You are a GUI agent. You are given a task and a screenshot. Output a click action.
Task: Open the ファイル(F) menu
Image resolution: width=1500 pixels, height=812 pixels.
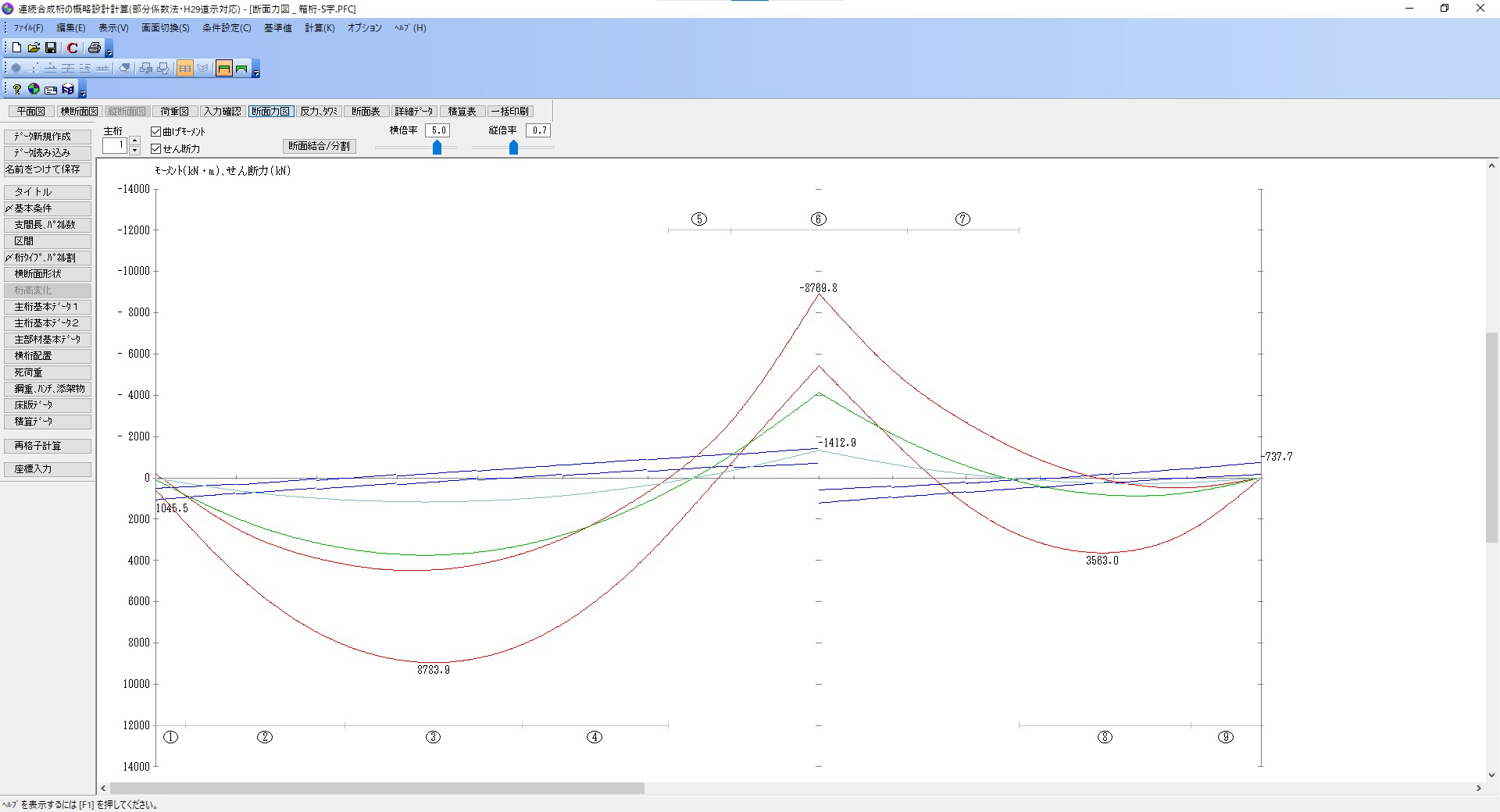click(28, 27)
